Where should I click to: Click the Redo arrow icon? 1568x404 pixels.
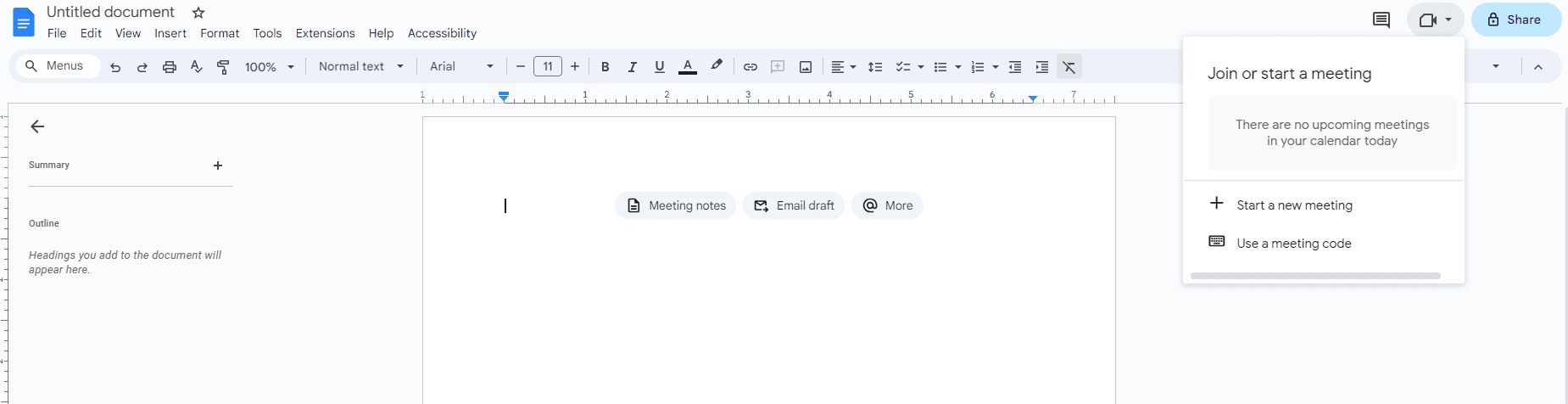(142, 67)
